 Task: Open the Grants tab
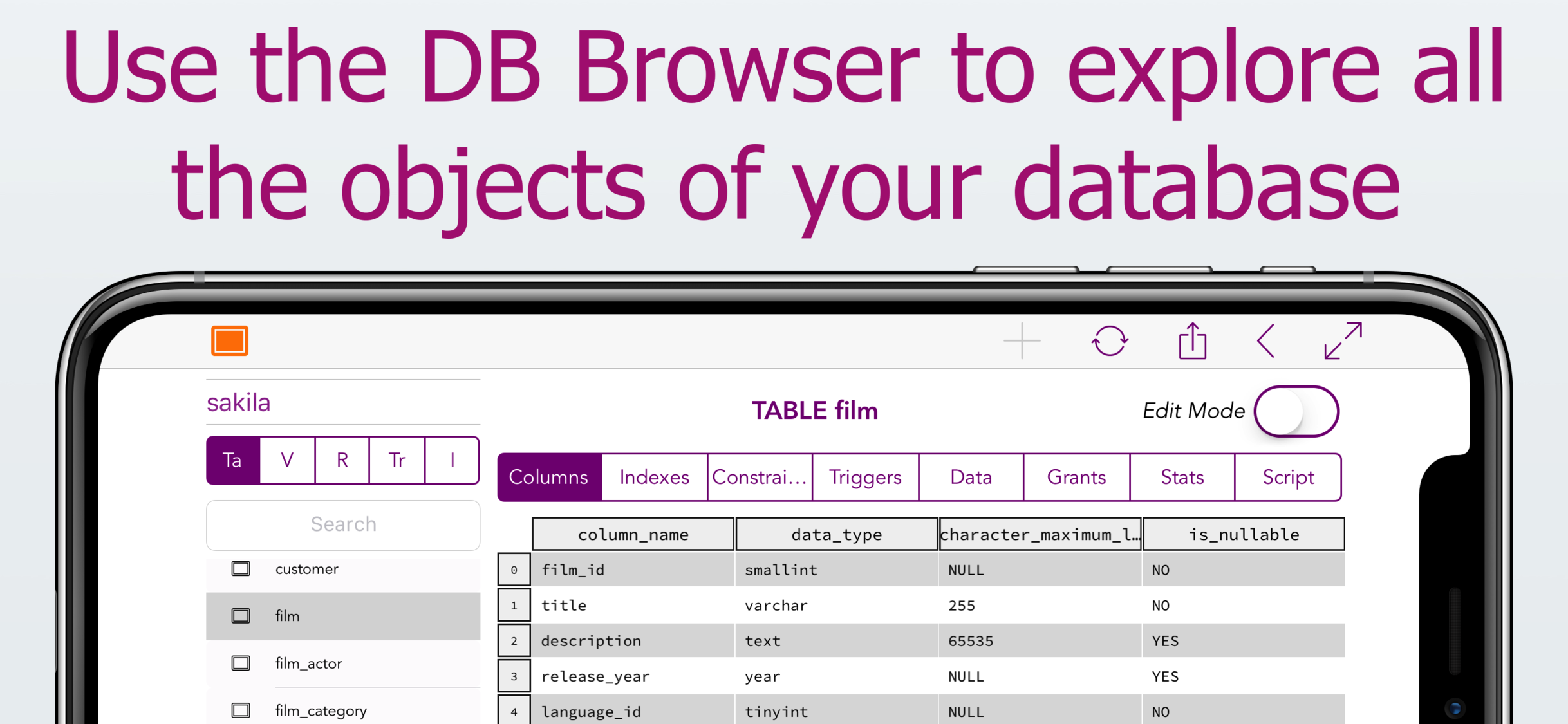1076,478
